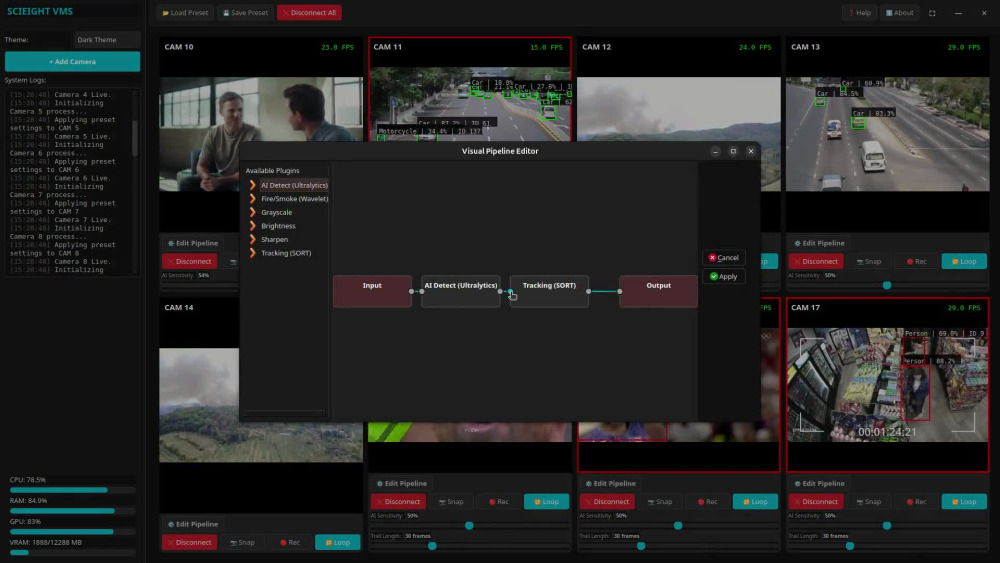
Task: Open Edit Pipeline for CAM 10
Action: (193, 243)
